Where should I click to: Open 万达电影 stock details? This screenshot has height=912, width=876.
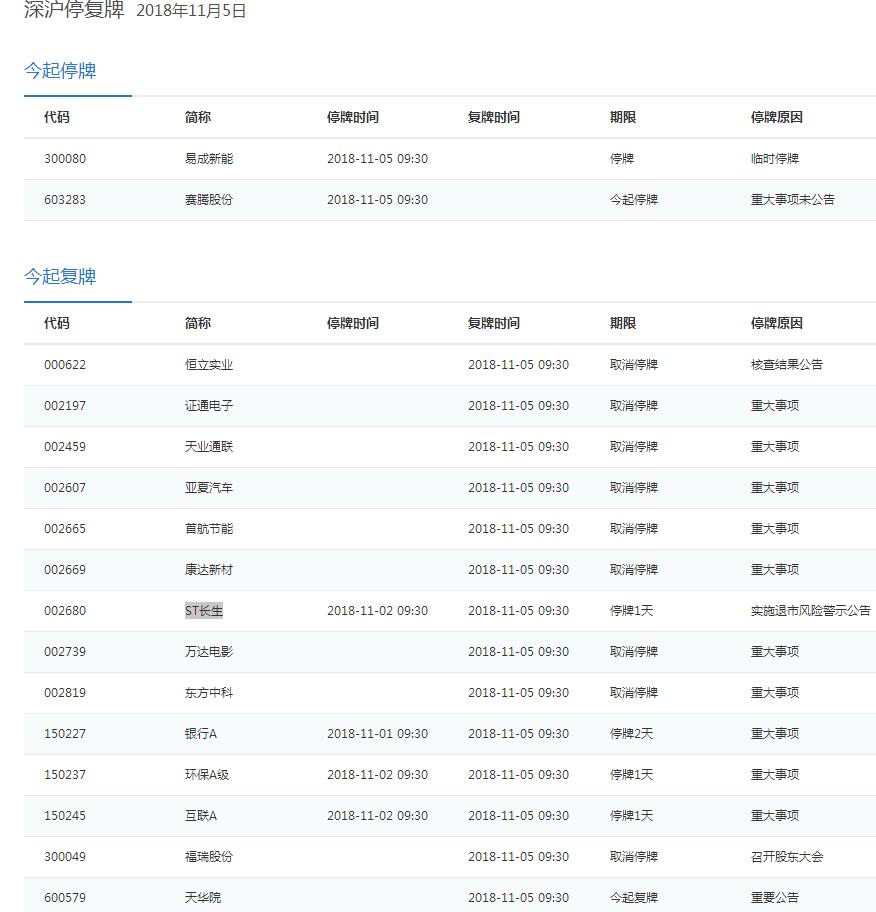click(209, 652)
